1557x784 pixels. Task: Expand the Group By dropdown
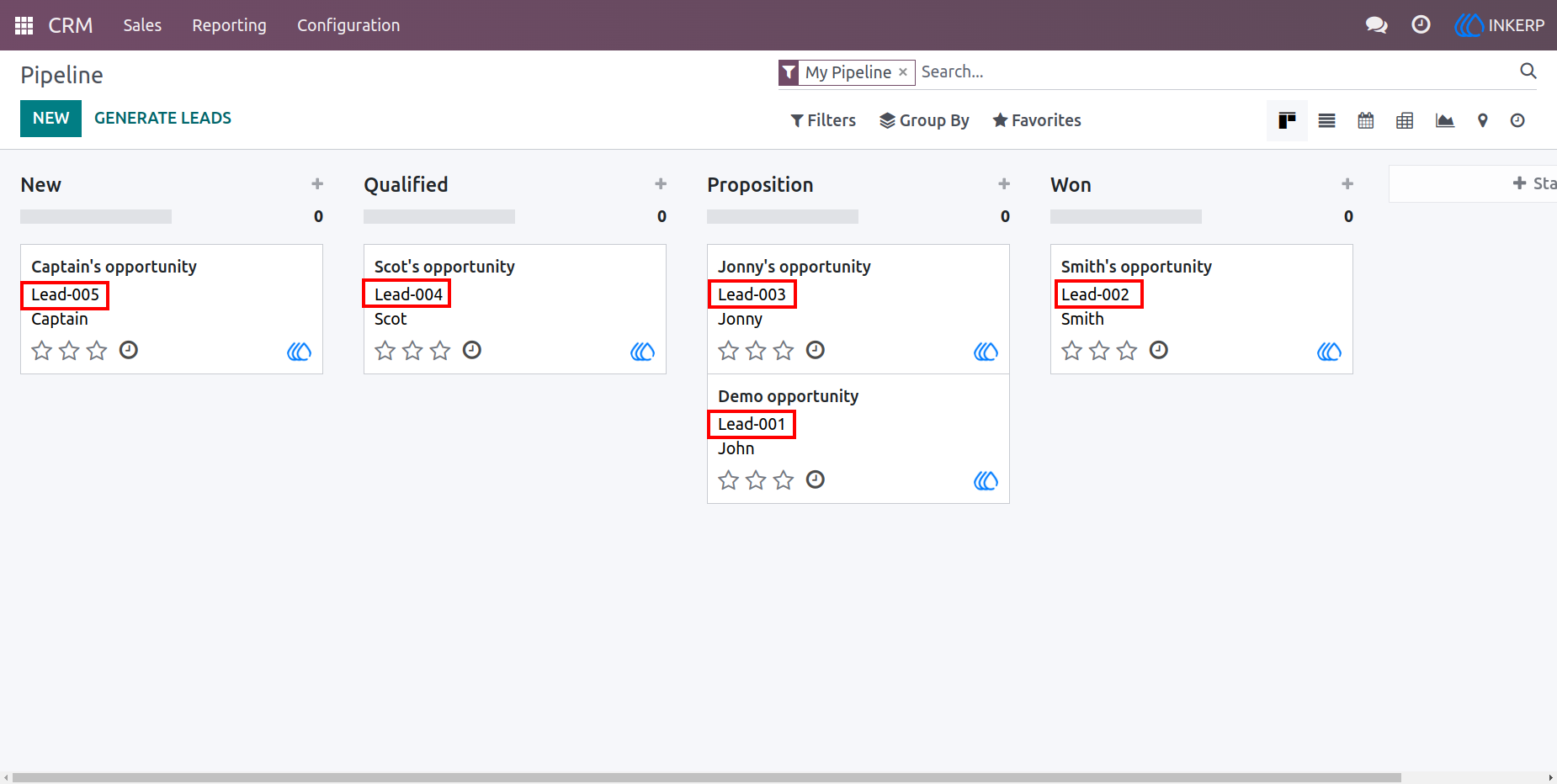coord(924,120)
